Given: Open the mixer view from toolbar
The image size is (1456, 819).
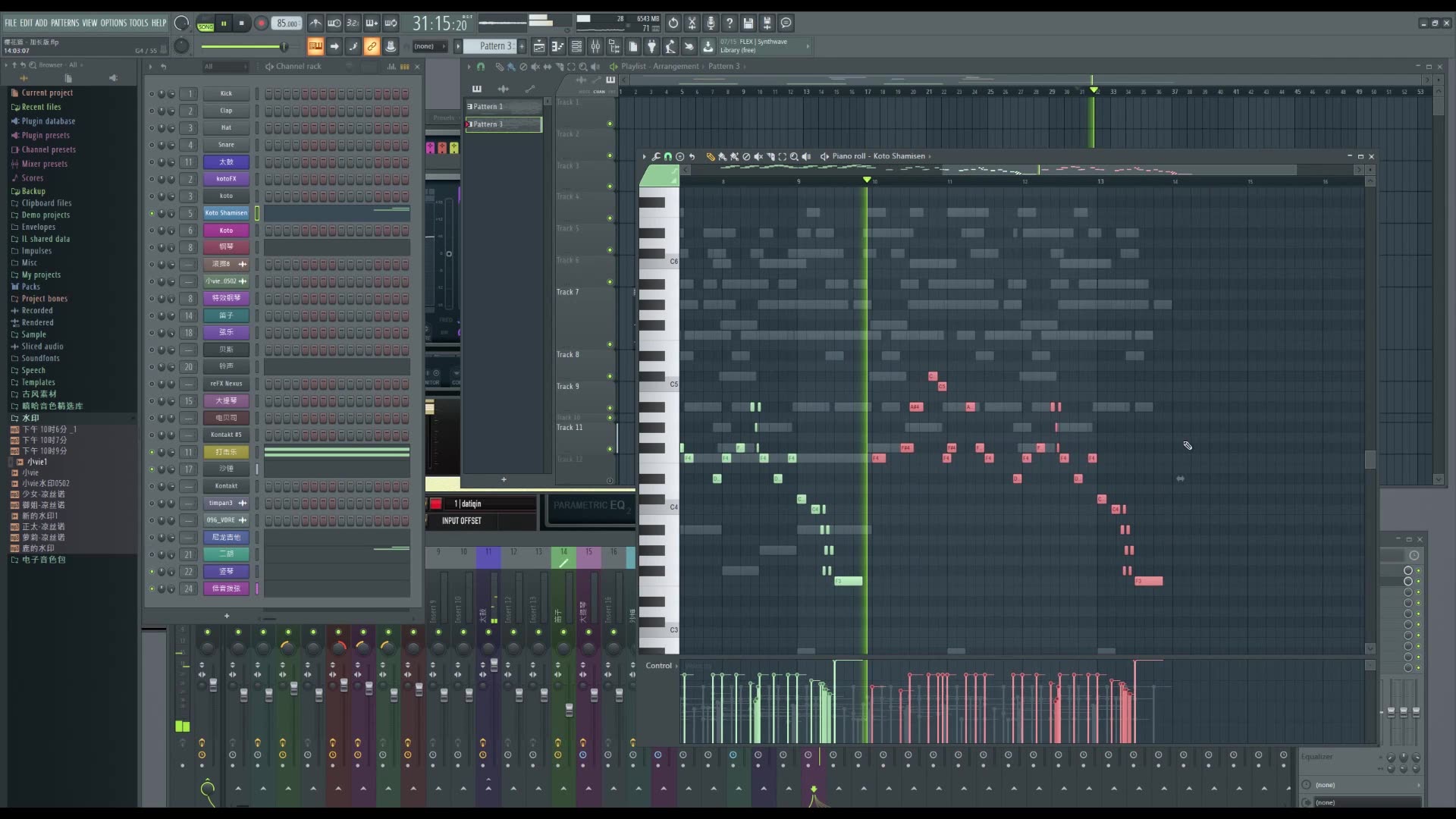Looking at the screenshot, I should coord(595,46).
